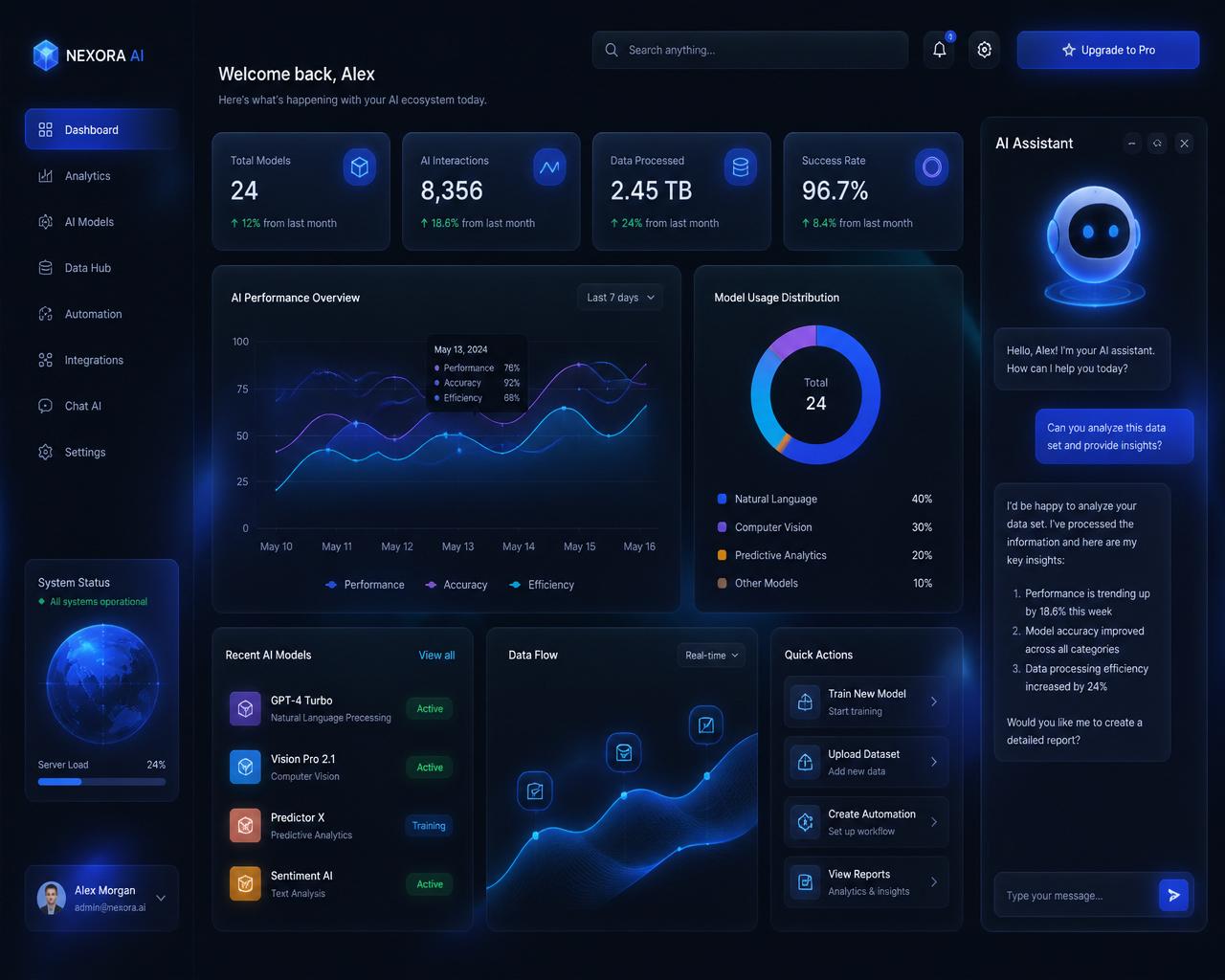Screen dimensions: 1225x980
Task: Click Predictor X Training status badge
Action: 429,825
